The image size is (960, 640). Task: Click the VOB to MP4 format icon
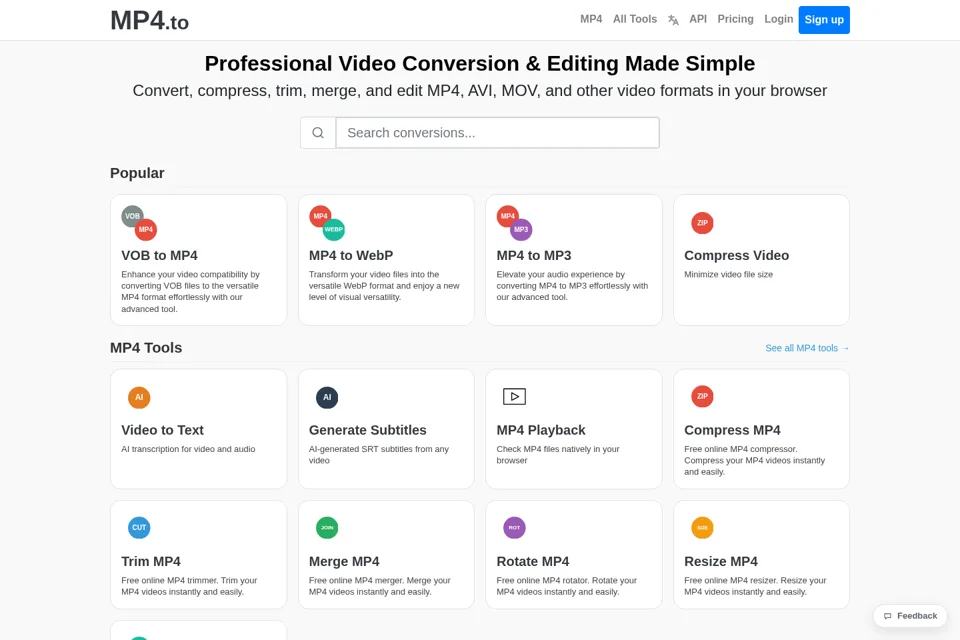(x=139, y=223)
